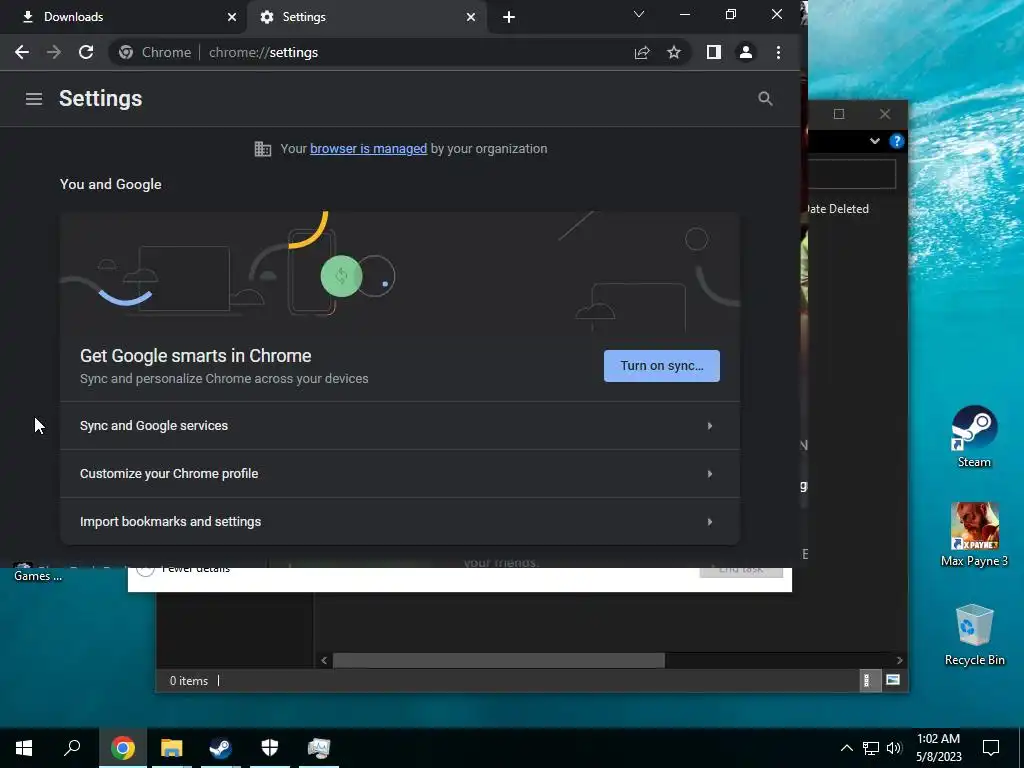Open the volume tray icon
The width and height of the screenshot is (1024, 768).
(894, 748)
